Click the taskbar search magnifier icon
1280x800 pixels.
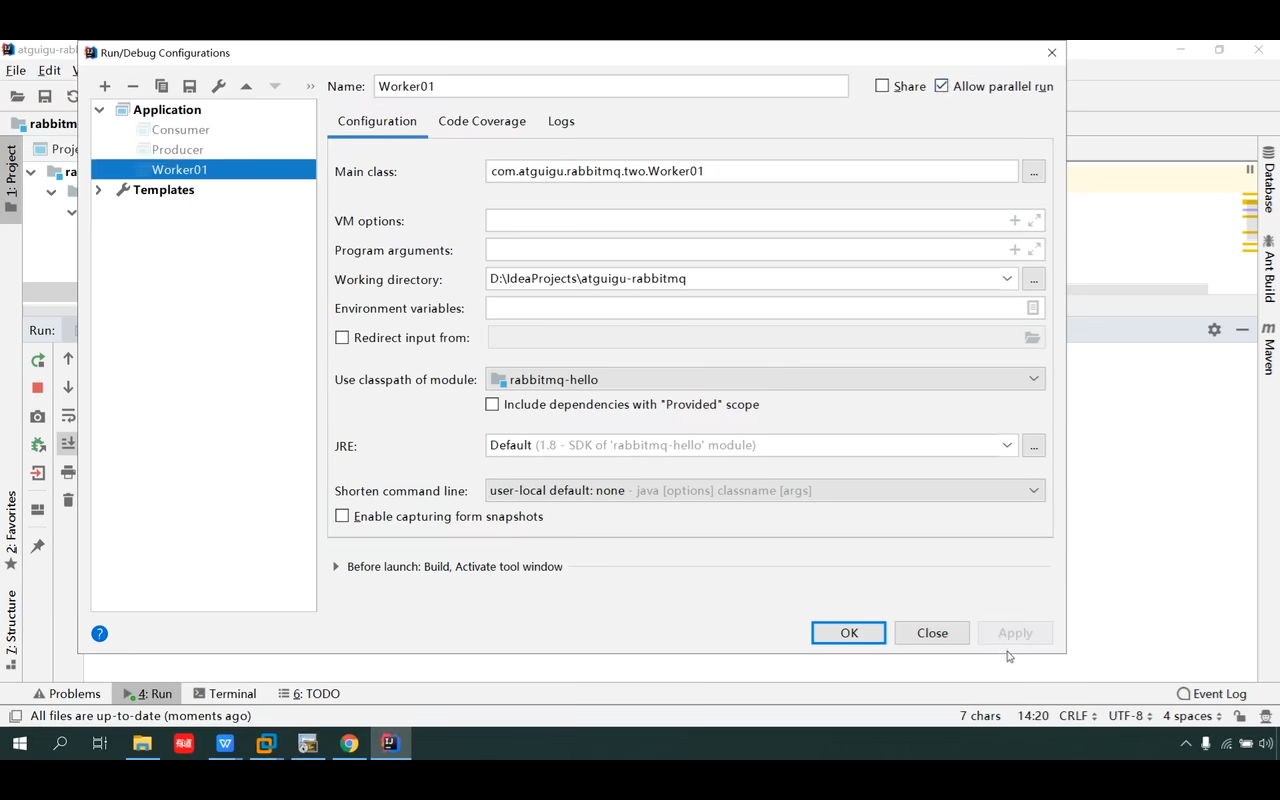click(60, 743)
